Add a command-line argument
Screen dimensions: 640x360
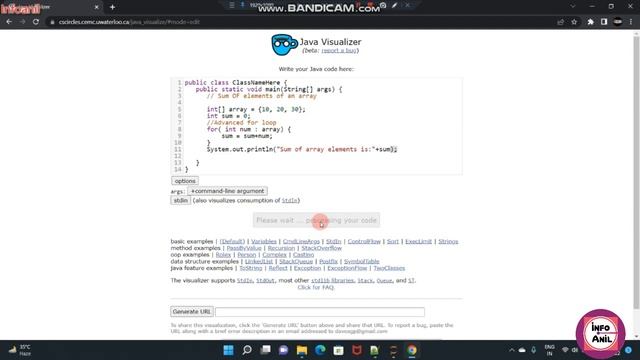click(227, 191)
